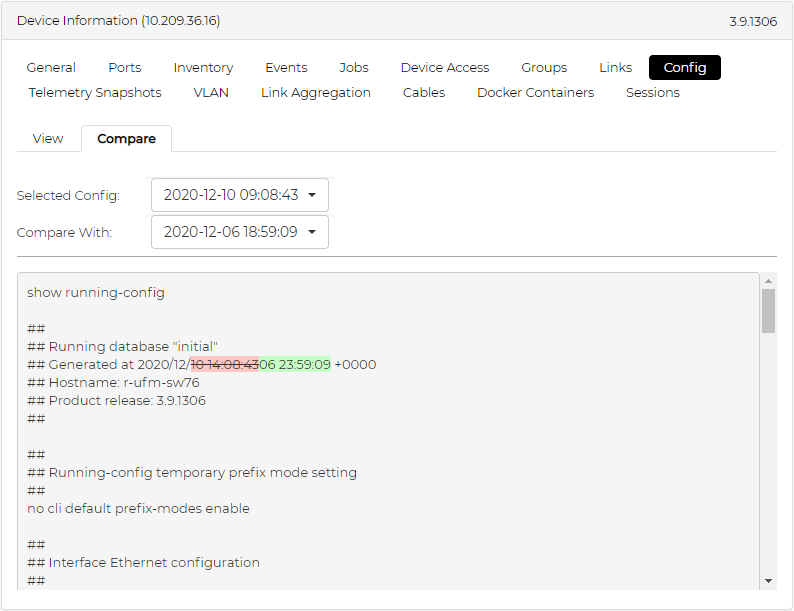This screenshot has width=794, height=611.
Task: Open the Inventory tab
Action: coord(203,68)
